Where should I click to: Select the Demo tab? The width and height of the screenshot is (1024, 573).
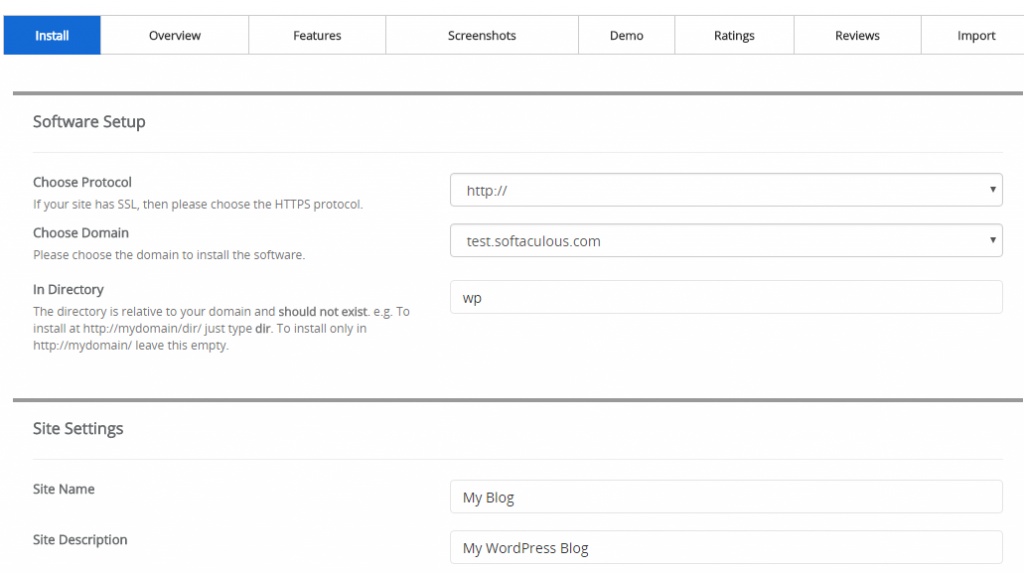coord(627,36)
